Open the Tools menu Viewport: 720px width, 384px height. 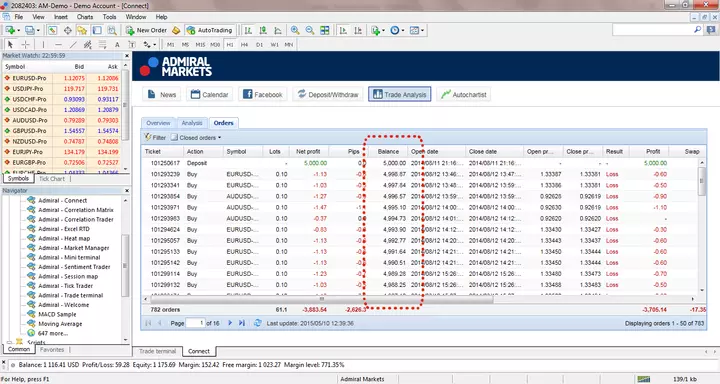click(109, 17)
